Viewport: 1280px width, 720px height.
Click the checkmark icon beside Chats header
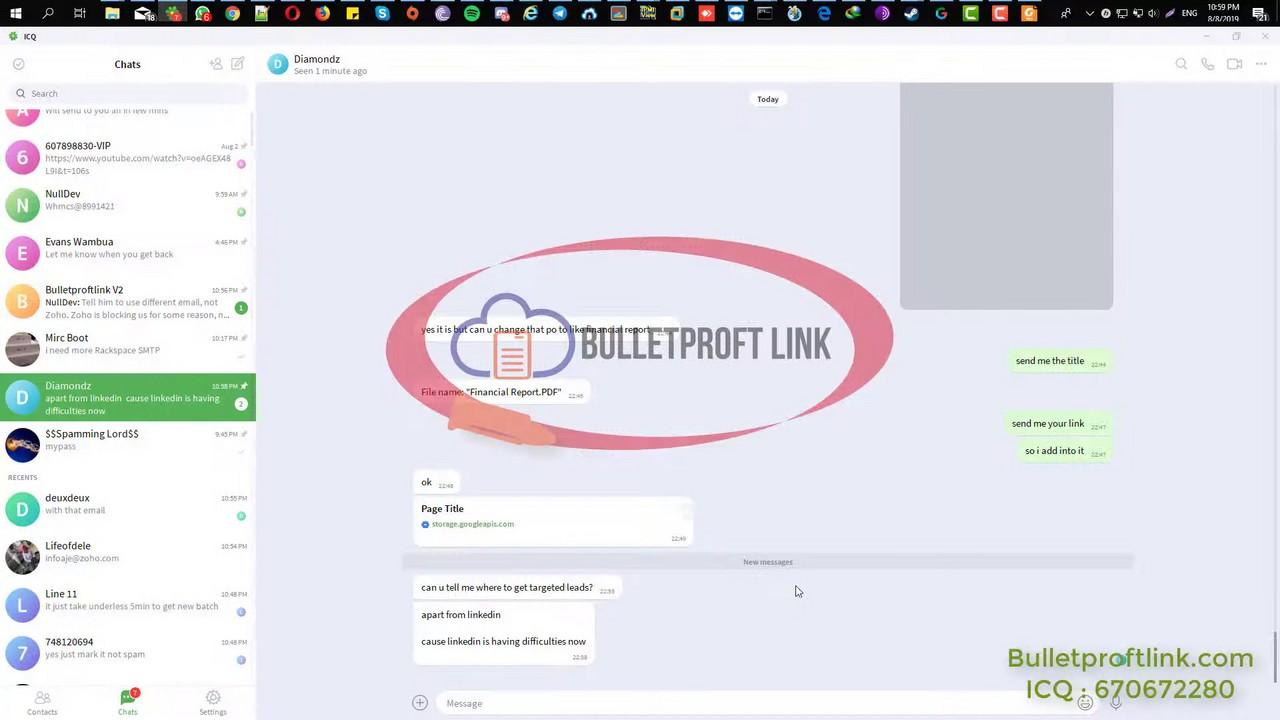(18, 64)
